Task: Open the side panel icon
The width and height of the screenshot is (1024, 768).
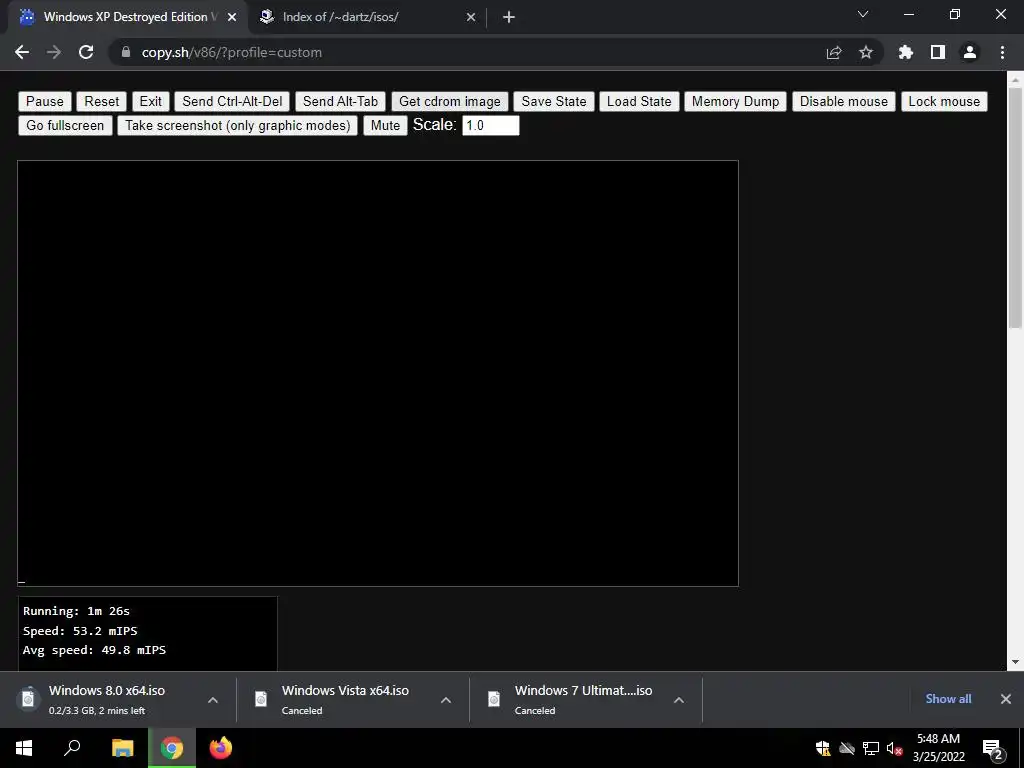Action: (938, 52)
